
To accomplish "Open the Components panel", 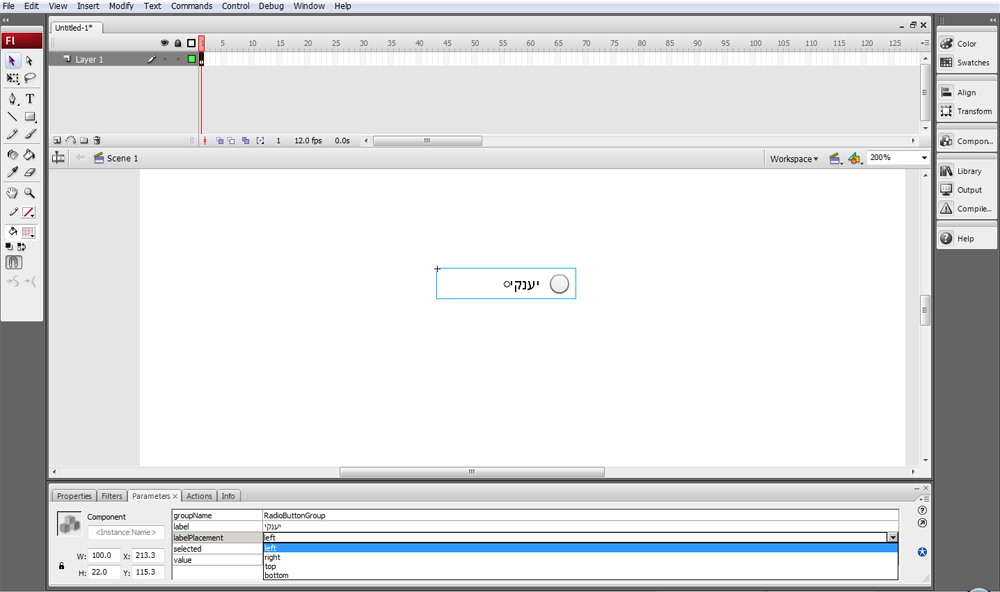I will click(x=966, y=141).
